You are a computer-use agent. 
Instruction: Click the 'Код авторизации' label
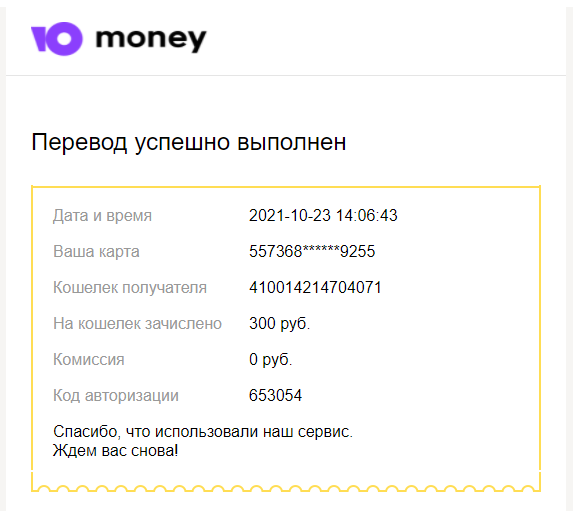(x=116, y=396)
